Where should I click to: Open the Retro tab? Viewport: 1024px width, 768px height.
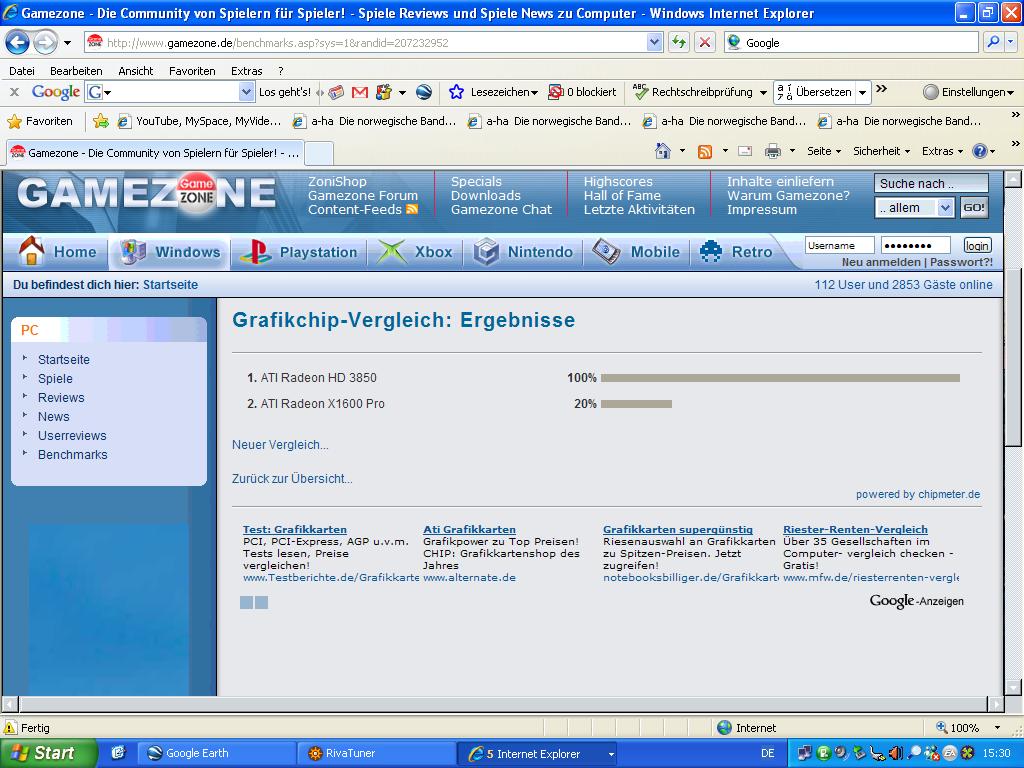pyautogui.click(x=736, y=252)
